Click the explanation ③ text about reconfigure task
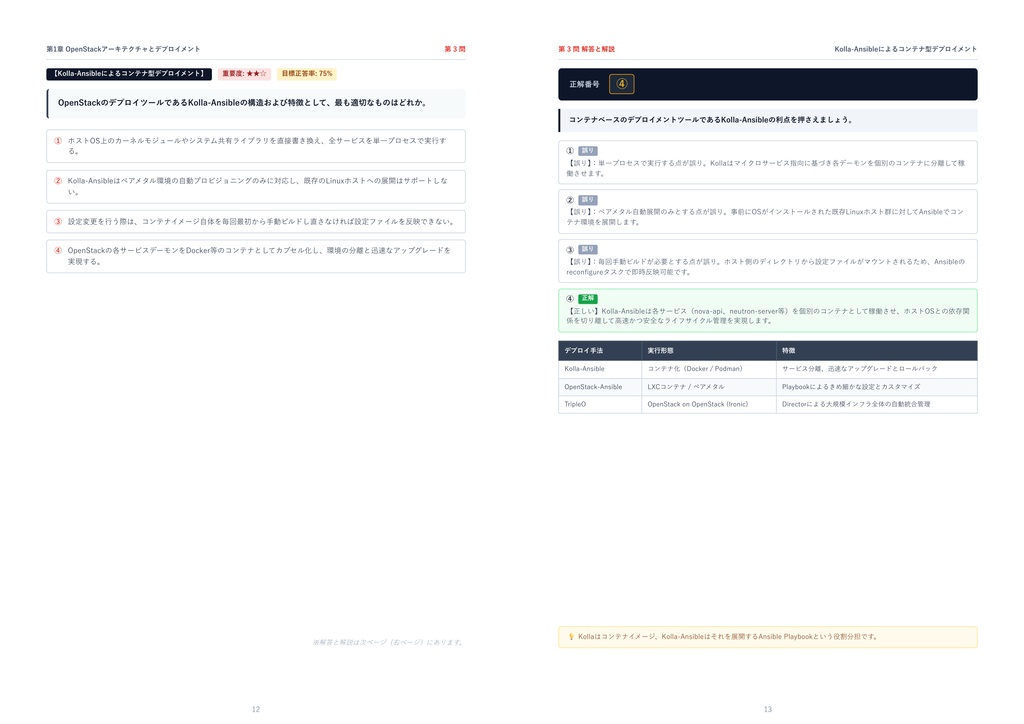The image size is (1024, 724). [765, 267]
